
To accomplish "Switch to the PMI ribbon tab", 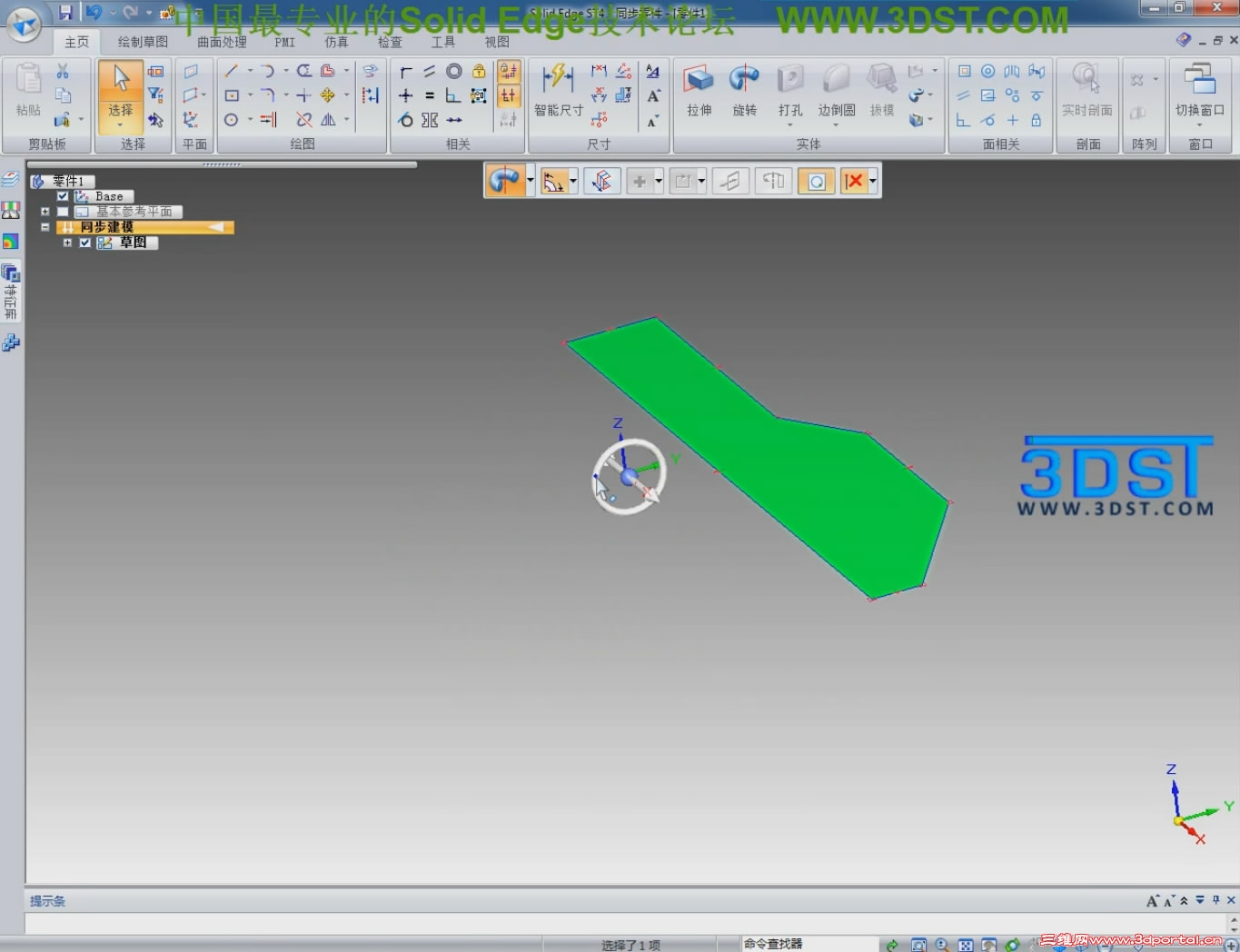I will click(x=284, y=42).
